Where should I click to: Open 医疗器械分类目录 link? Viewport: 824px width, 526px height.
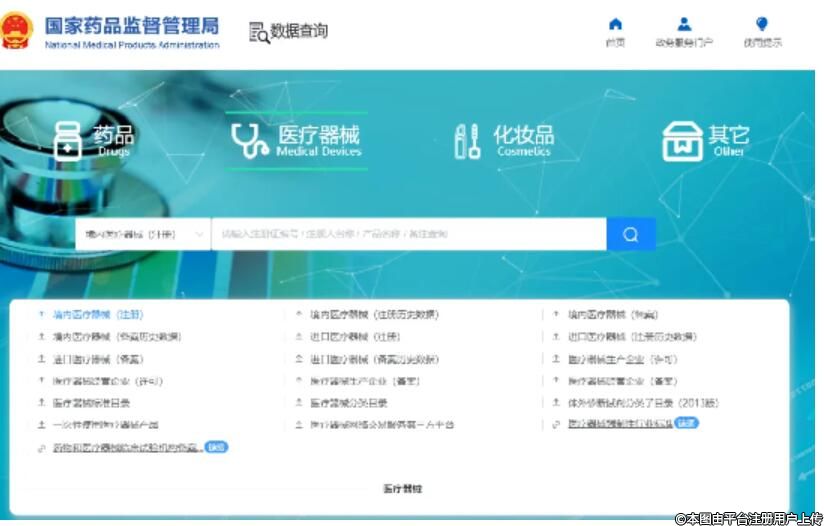[x=349, y=403]
